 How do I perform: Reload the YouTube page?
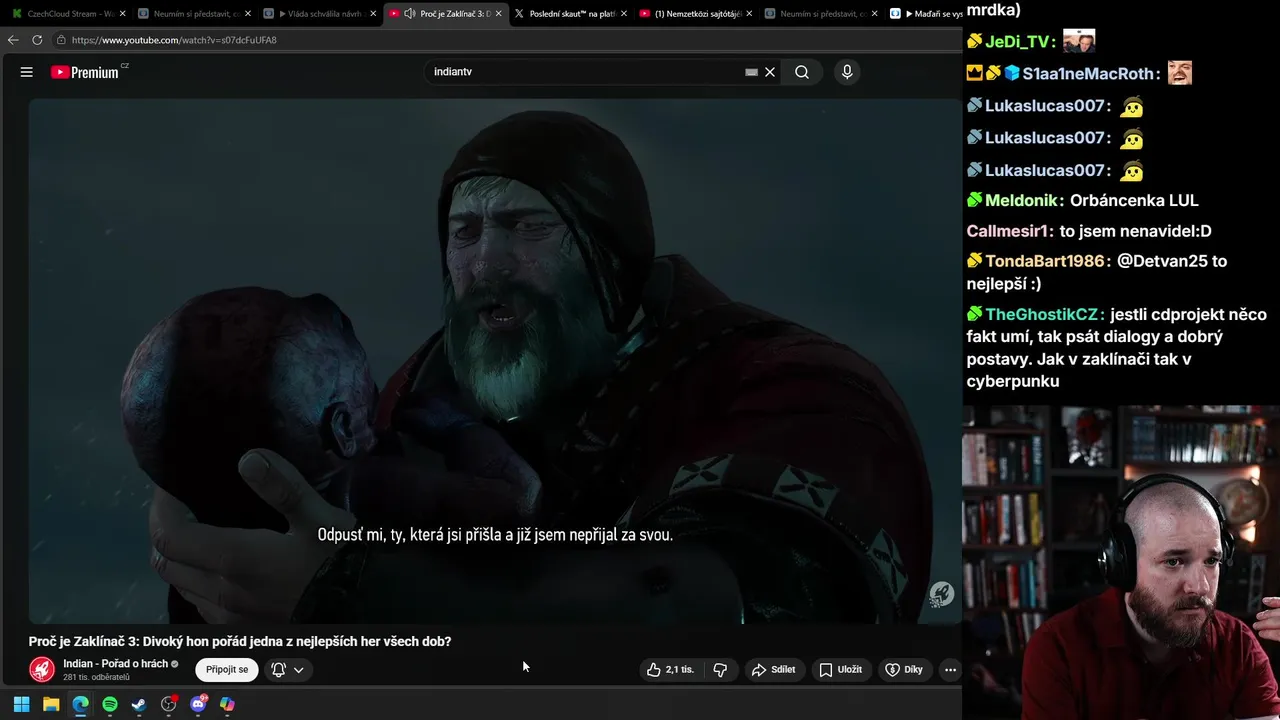37,40
